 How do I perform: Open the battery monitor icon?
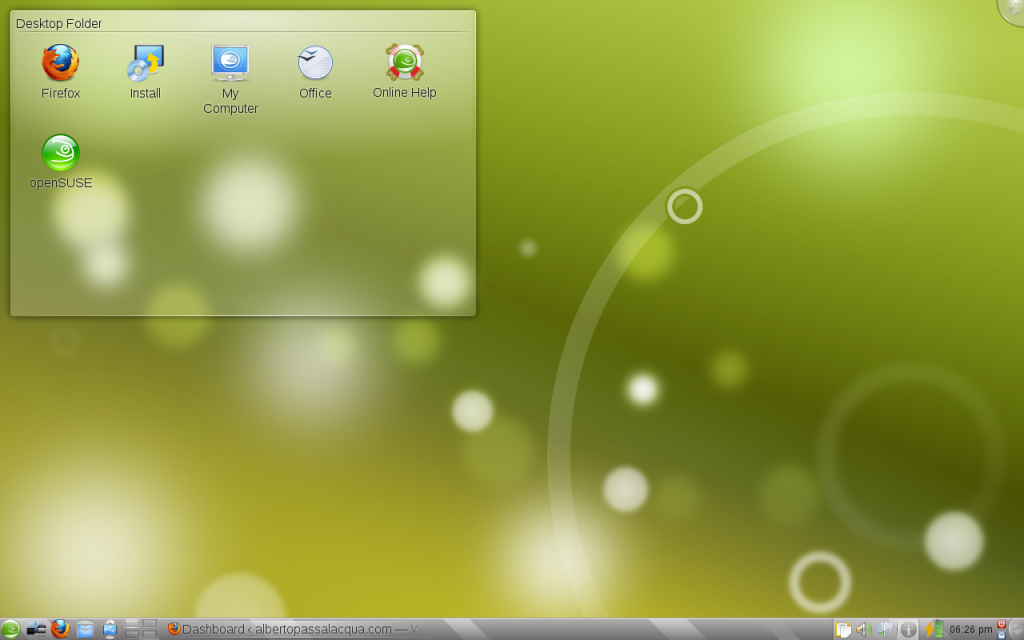tap(934, 630)
